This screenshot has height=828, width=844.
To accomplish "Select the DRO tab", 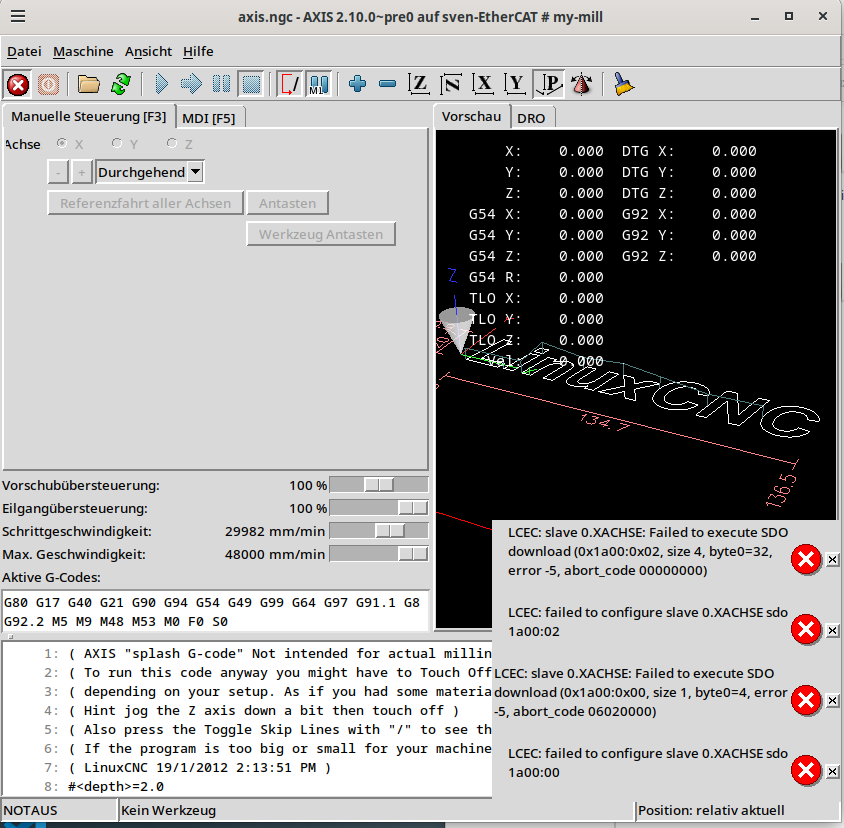I will coord(531,118).
